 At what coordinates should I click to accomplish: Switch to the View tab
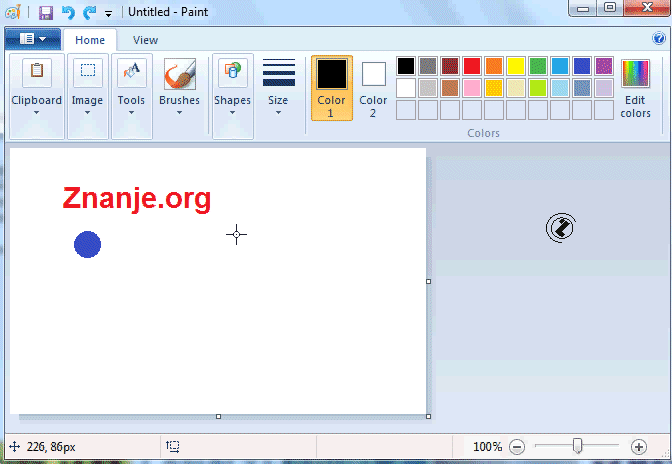point(145,40)
